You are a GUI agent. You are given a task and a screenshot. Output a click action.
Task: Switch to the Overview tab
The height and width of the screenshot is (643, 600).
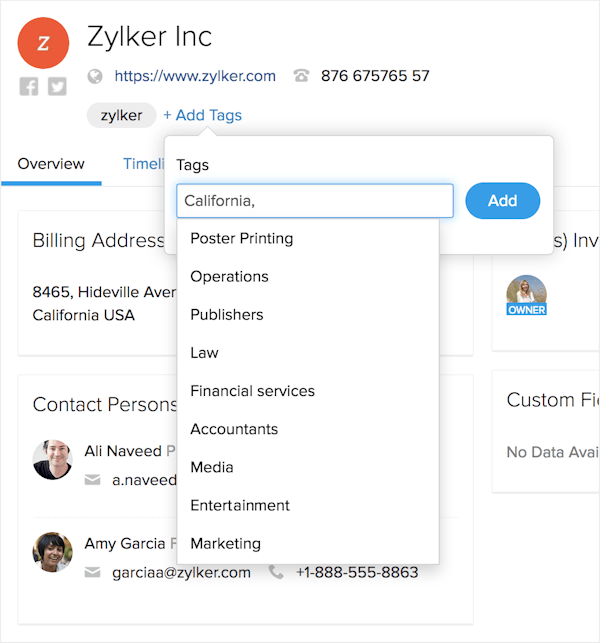(51, 164)
